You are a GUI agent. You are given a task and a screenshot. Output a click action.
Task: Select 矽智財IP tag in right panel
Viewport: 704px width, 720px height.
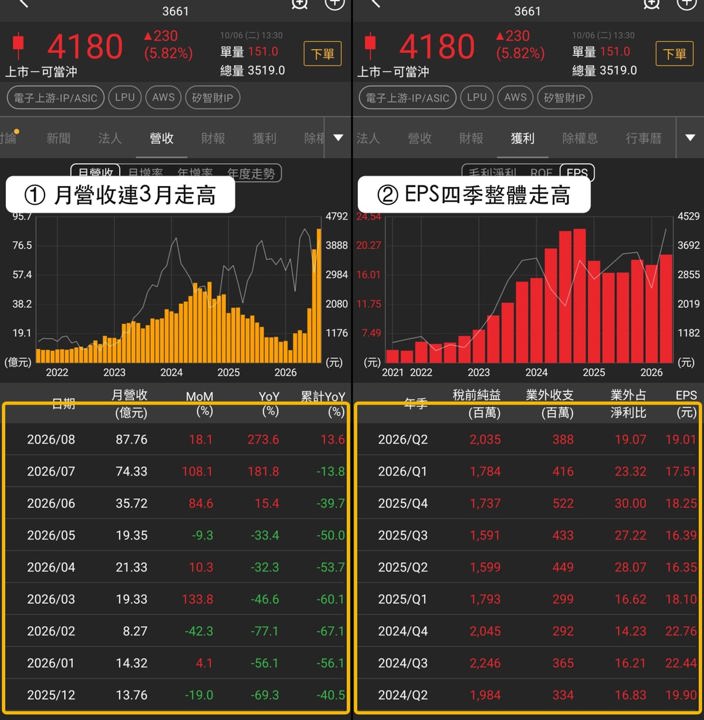(x=564, y=98)
